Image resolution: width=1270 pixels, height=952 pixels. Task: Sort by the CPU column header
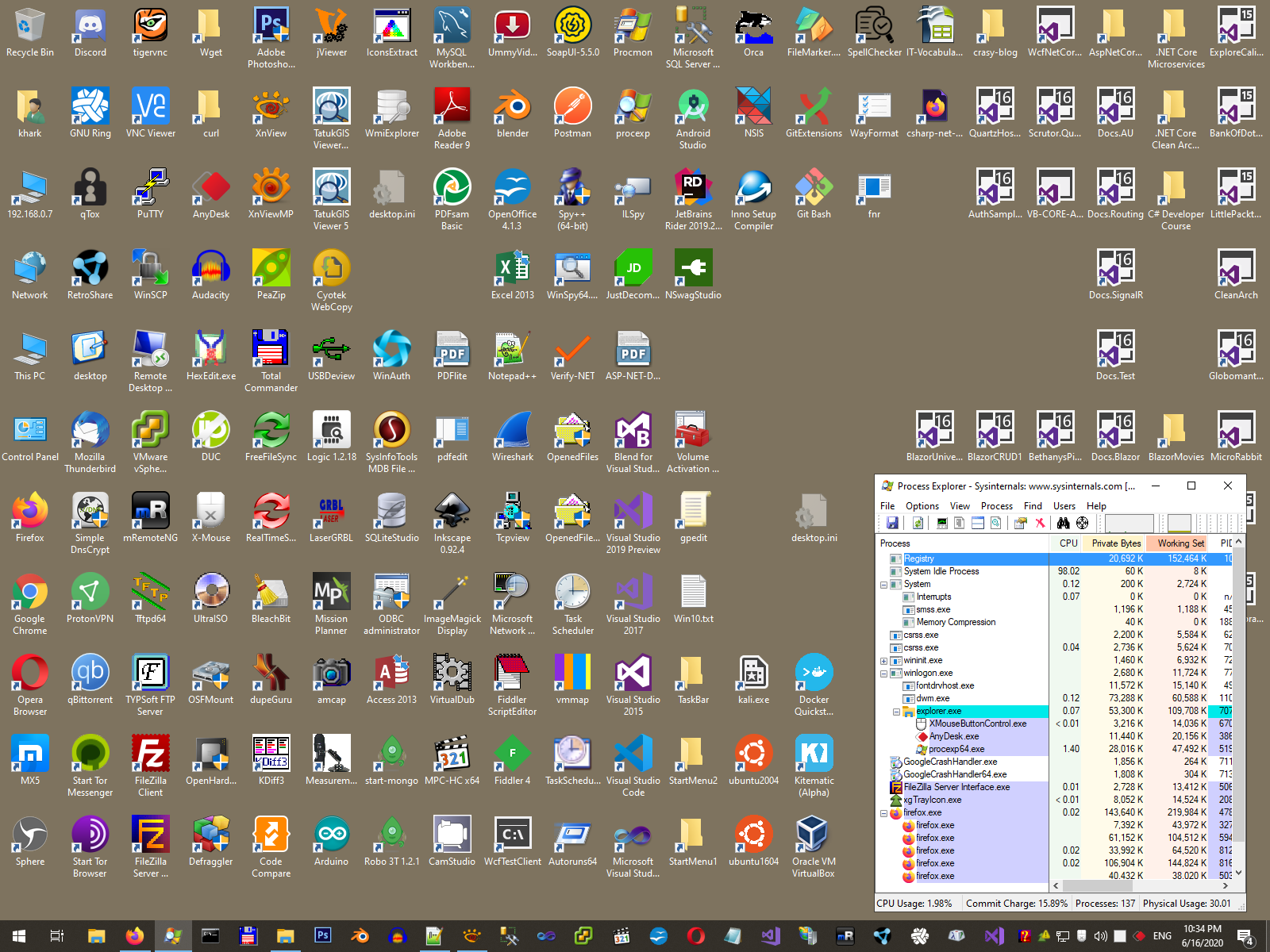(1067, 543)
